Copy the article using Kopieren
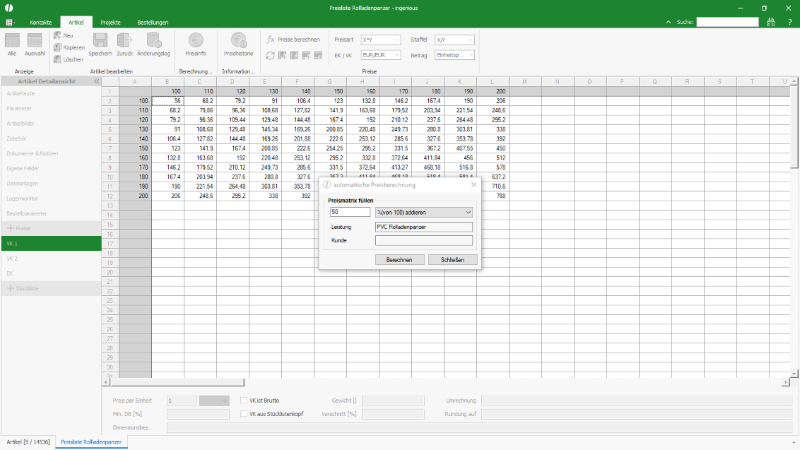 tap(69, 47)
